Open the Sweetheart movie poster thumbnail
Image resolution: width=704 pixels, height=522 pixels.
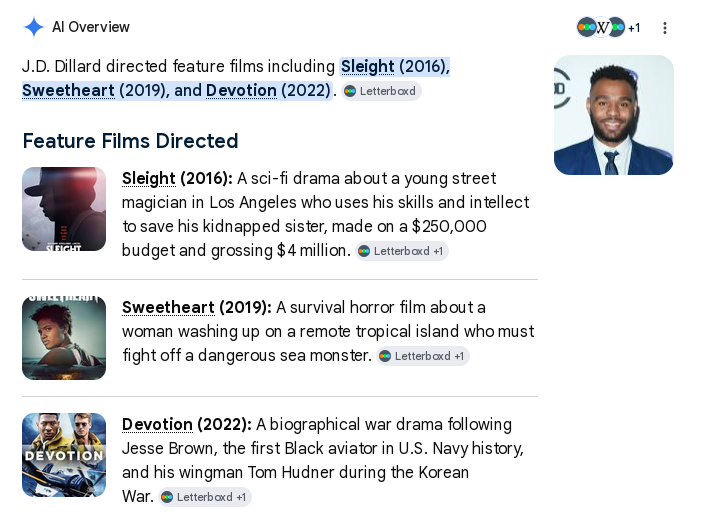(x=64, y=338)
